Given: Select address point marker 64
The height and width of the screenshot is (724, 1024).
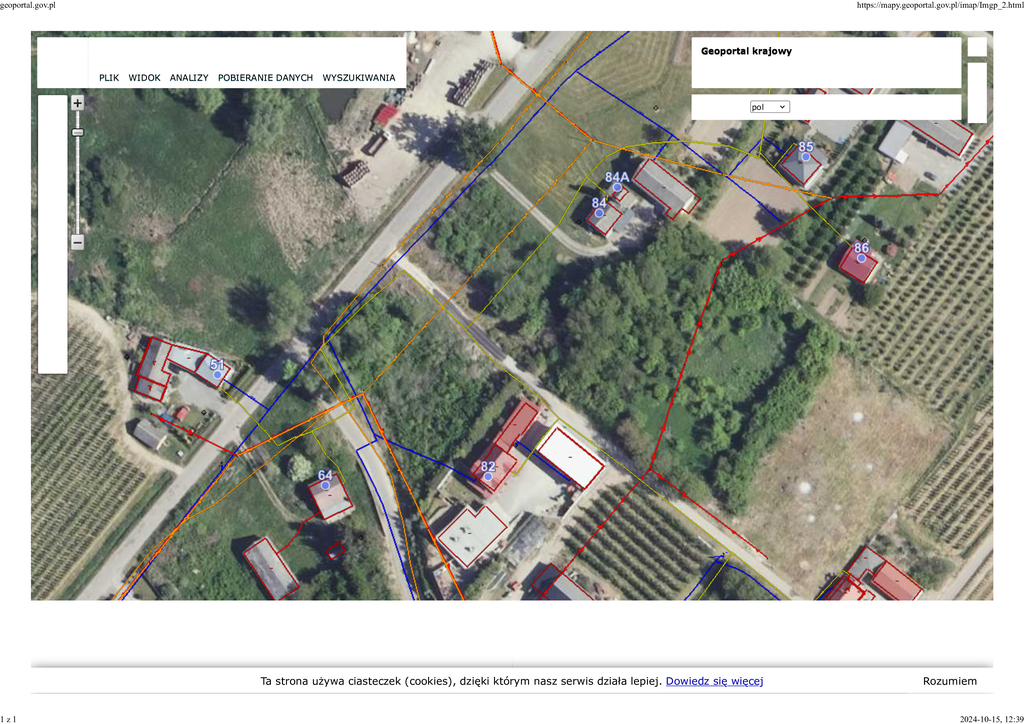Looking at the screenshot, I should point(325,485).
